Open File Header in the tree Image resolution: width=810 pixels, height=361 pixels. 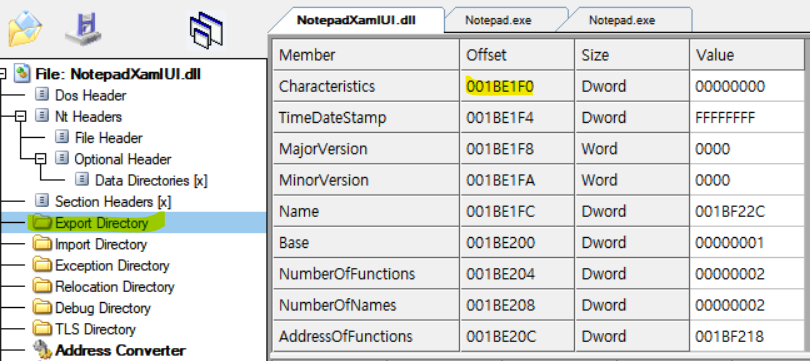(108, 138)
